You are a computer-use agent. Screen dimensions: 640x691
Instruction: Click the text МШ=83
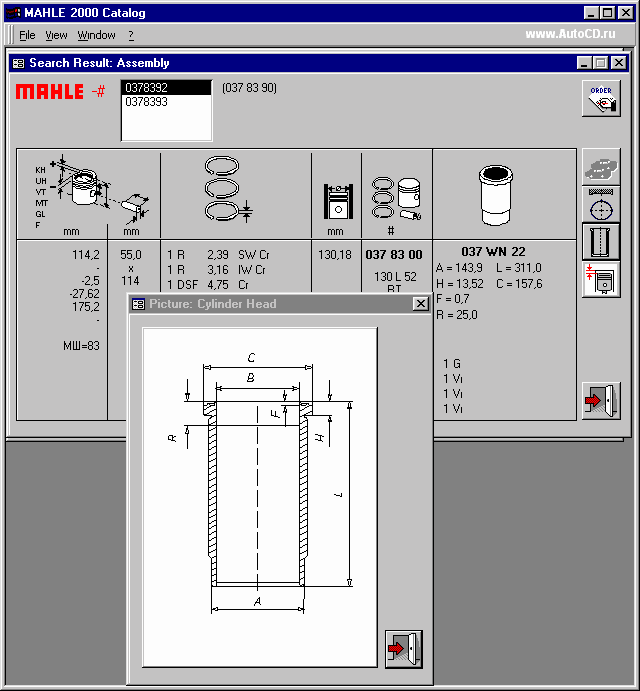(82, 346)
